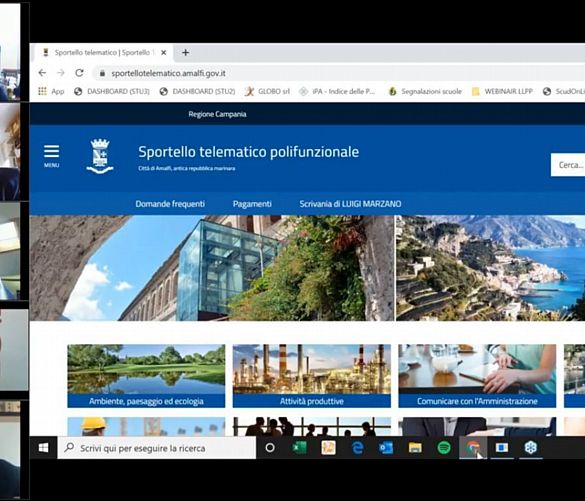
Task: Click the Cerca search field
Action: point(568,165)
